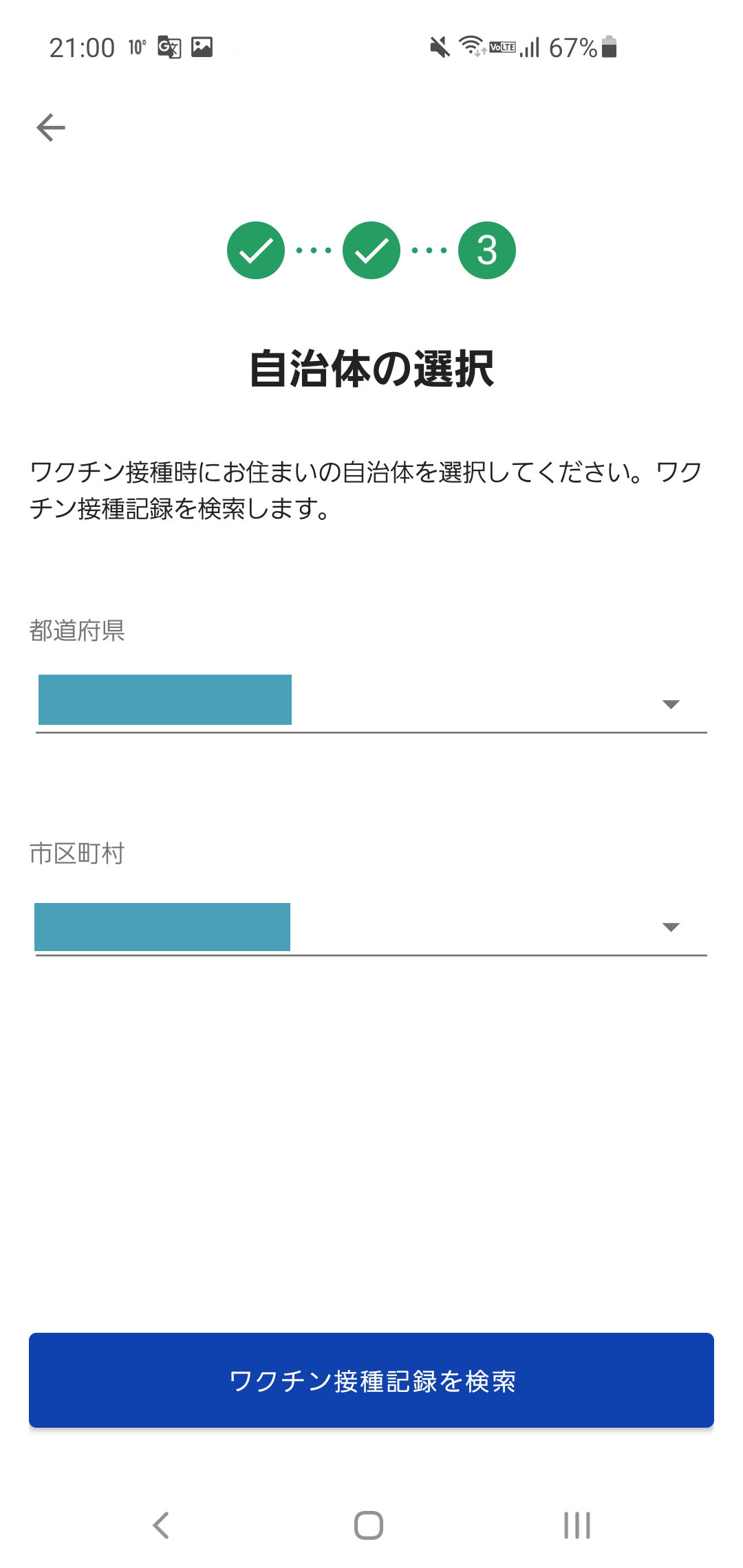The width and height of the screenshot is (743, 1568).
Task: Expand the 都道府県 dropdown arrow
Action: click(x=671, y=704)
